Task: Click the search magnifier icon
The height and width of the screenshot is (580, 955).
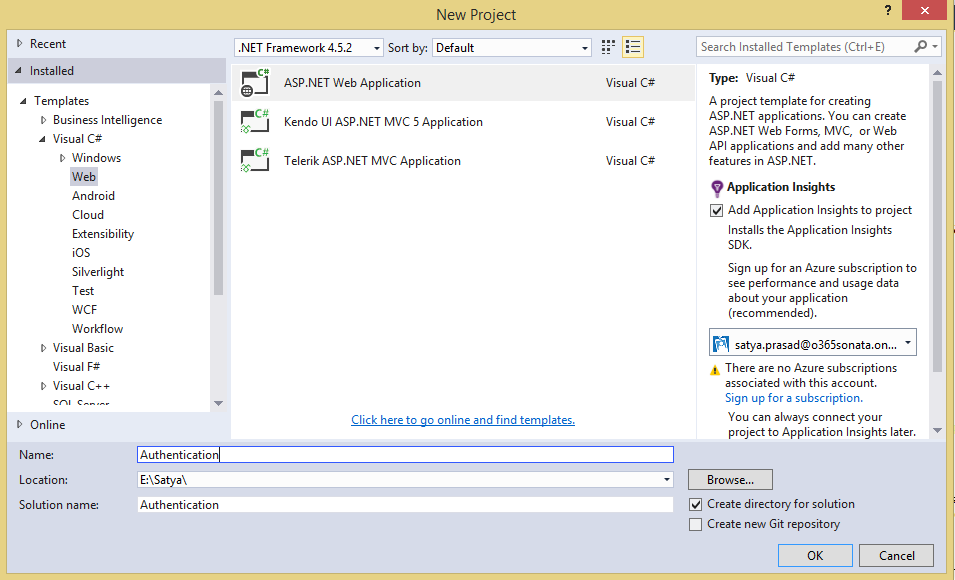Action: [x=920, y=46]
